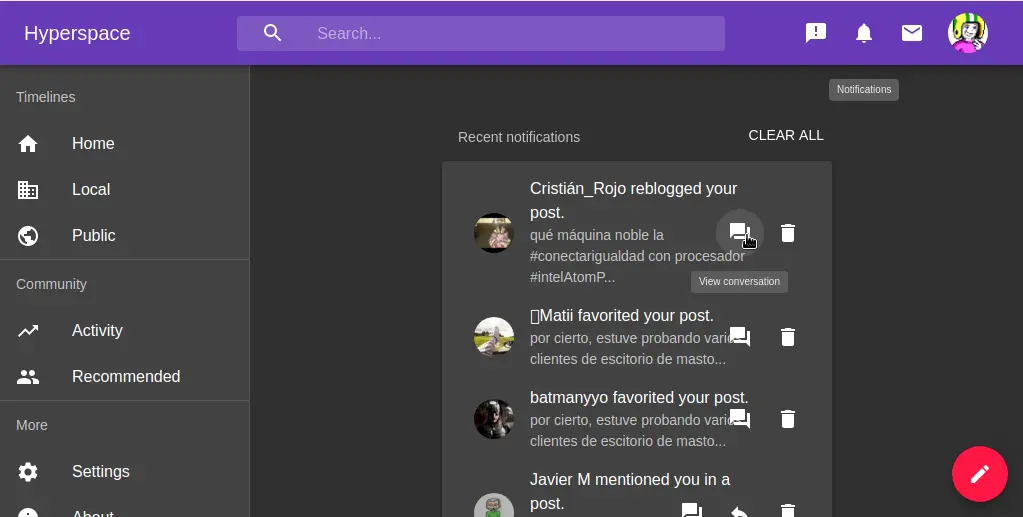The image size is (1023, 517).
Task: Click Cristián_Rojo's avatar thumbnail
Action: pyautogui.click(x=493, y=233)
